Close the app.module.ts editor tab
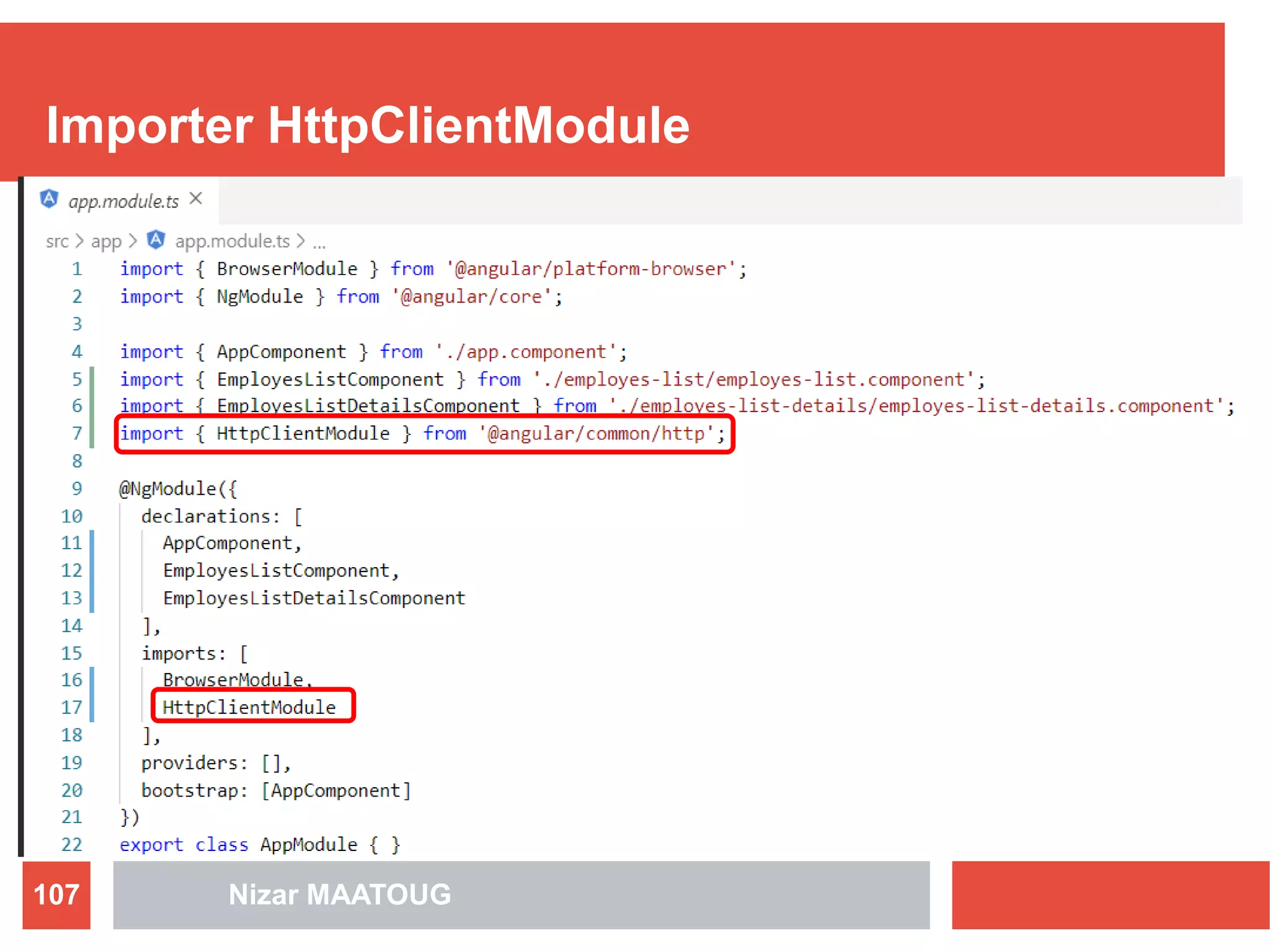 pyautogui.click(x=196, y=199)
